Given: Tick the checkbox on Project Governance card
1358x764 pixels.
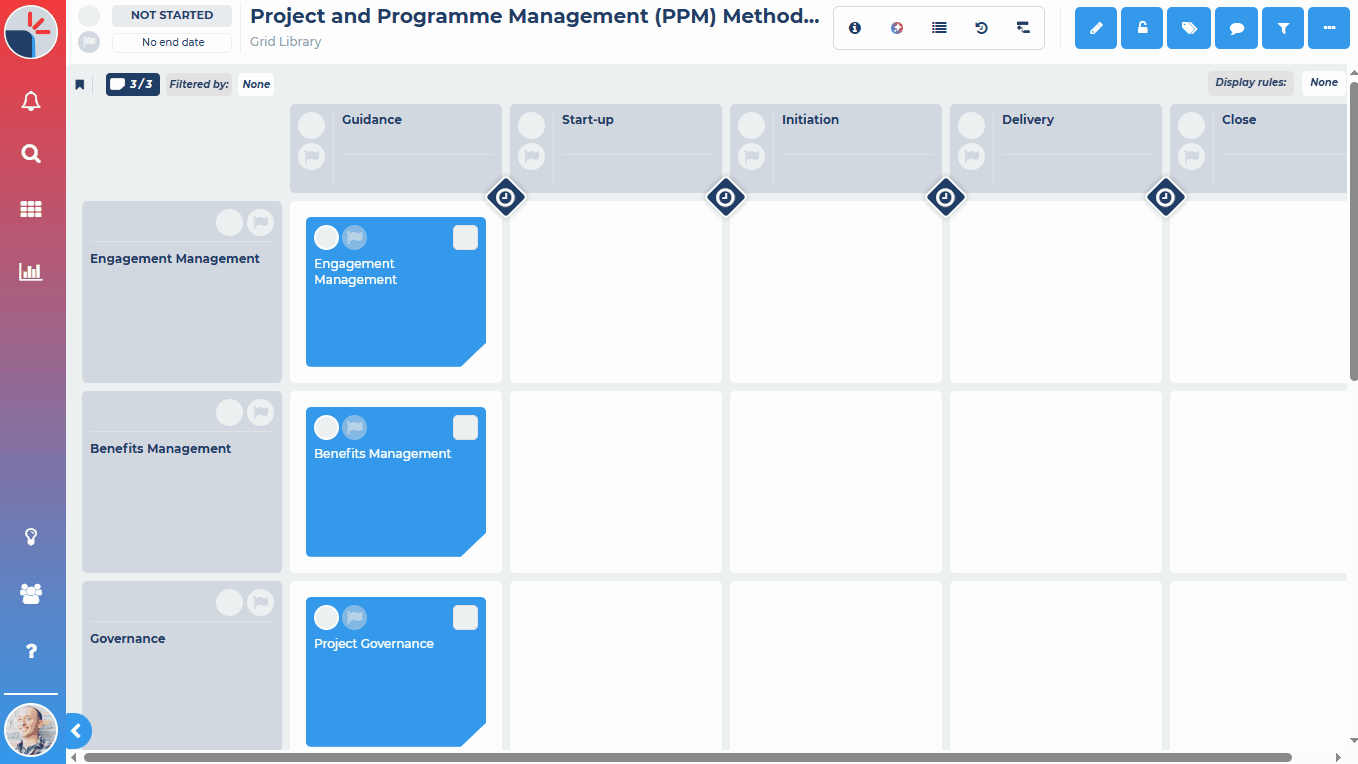Looking at the screenshot, I should click(465, 618).
